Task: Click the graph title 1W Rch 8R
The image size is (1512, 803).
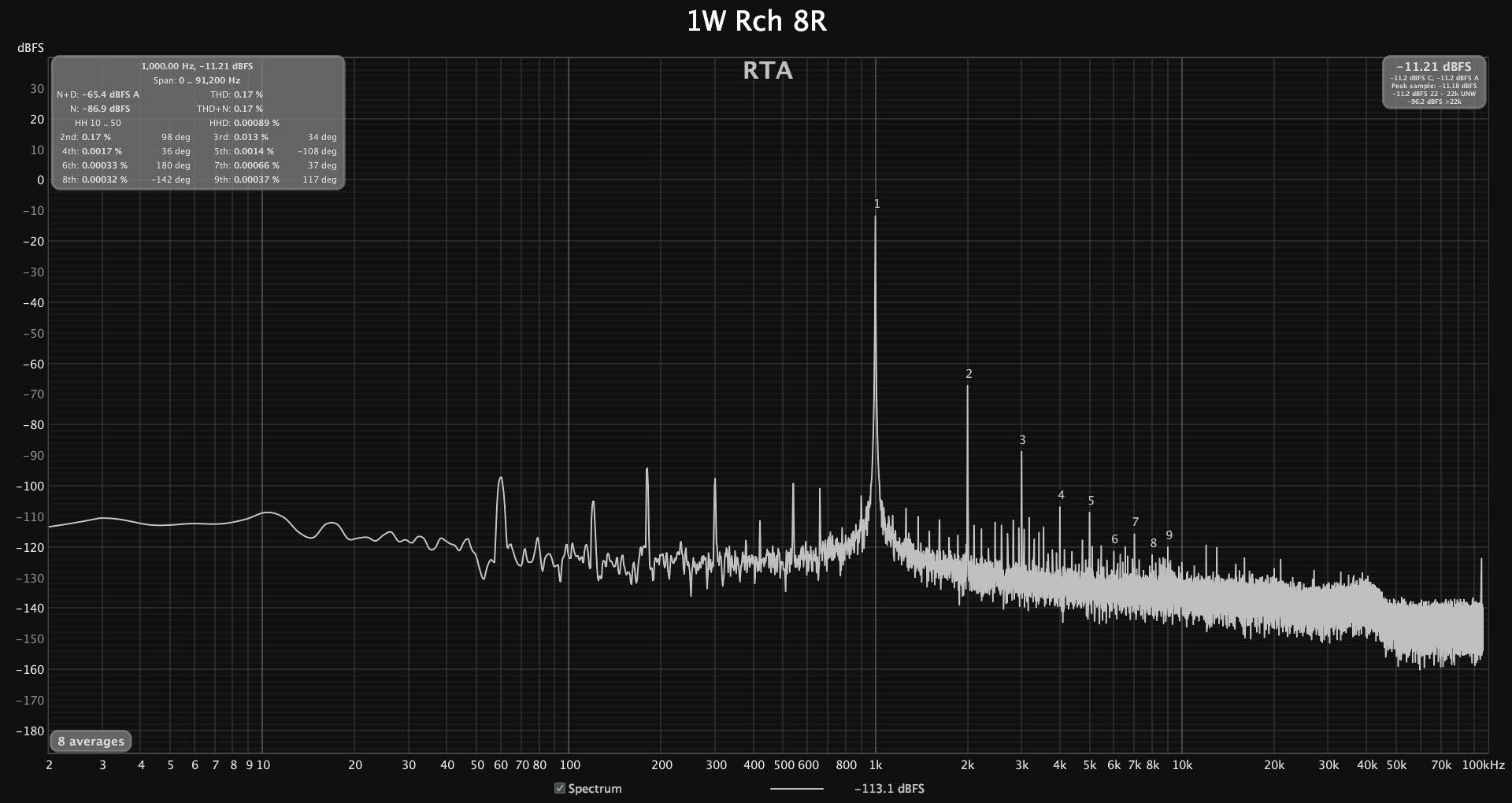Action: tap(756, 21)
